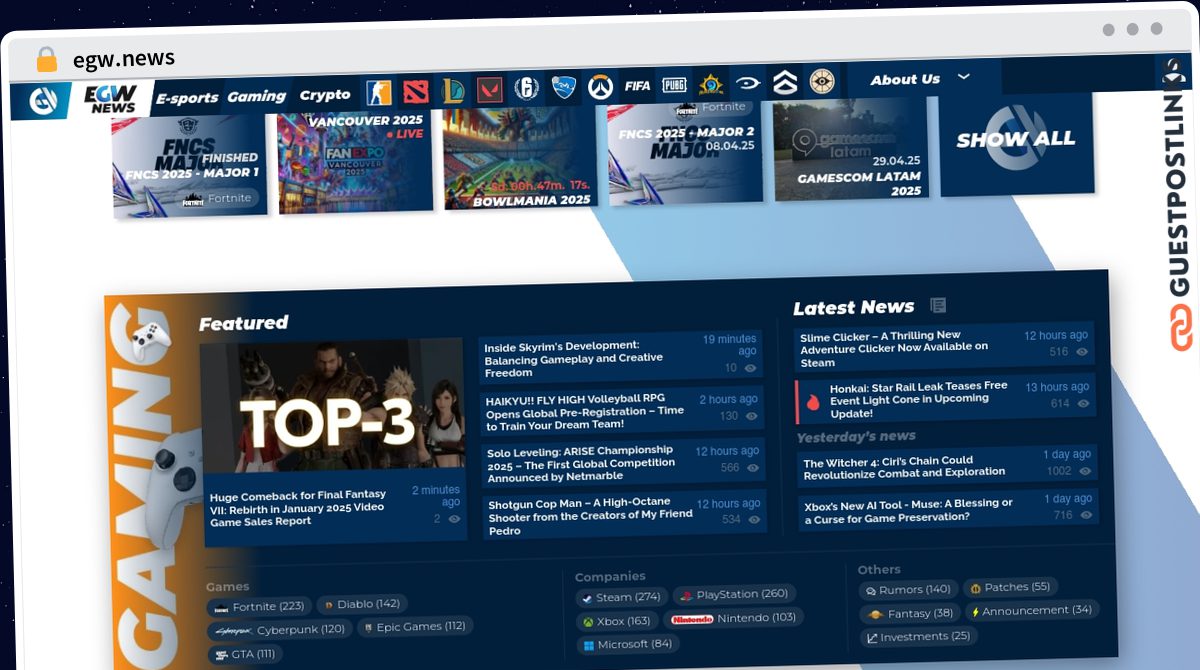Open the FNCS 2025 Major 2 card
The height and width of the screenshot is (670, 1200).
pos(684,154)
